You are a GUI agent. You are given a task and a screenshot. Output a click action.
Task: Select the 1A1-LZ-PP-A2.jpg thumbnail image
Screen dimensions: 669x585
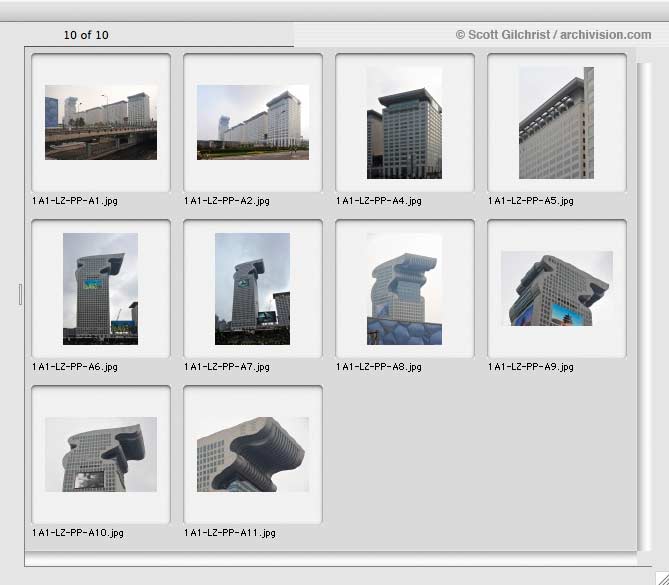253,122
